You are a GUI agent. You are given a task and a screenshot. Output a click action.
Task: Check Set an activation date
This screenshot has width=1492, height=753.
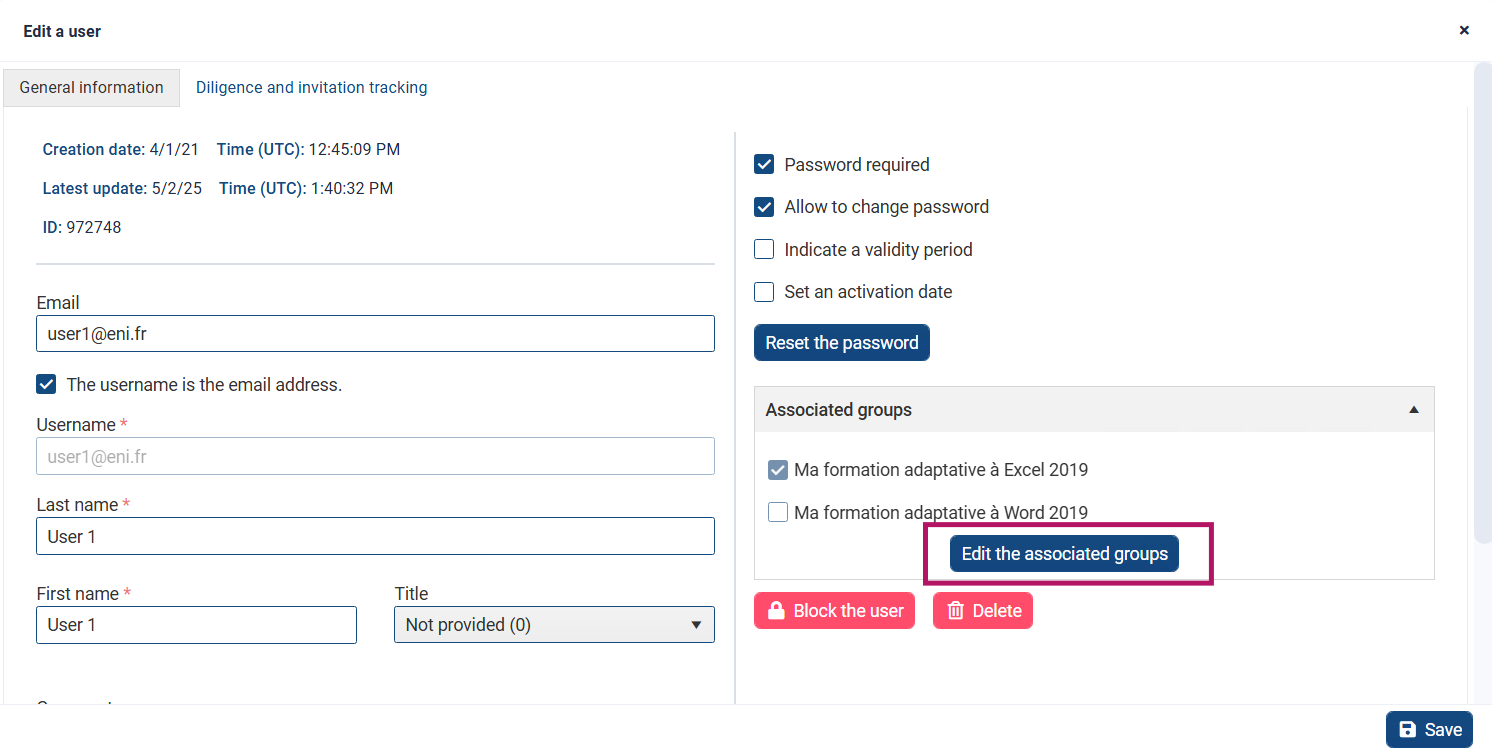tap(764, 292)
